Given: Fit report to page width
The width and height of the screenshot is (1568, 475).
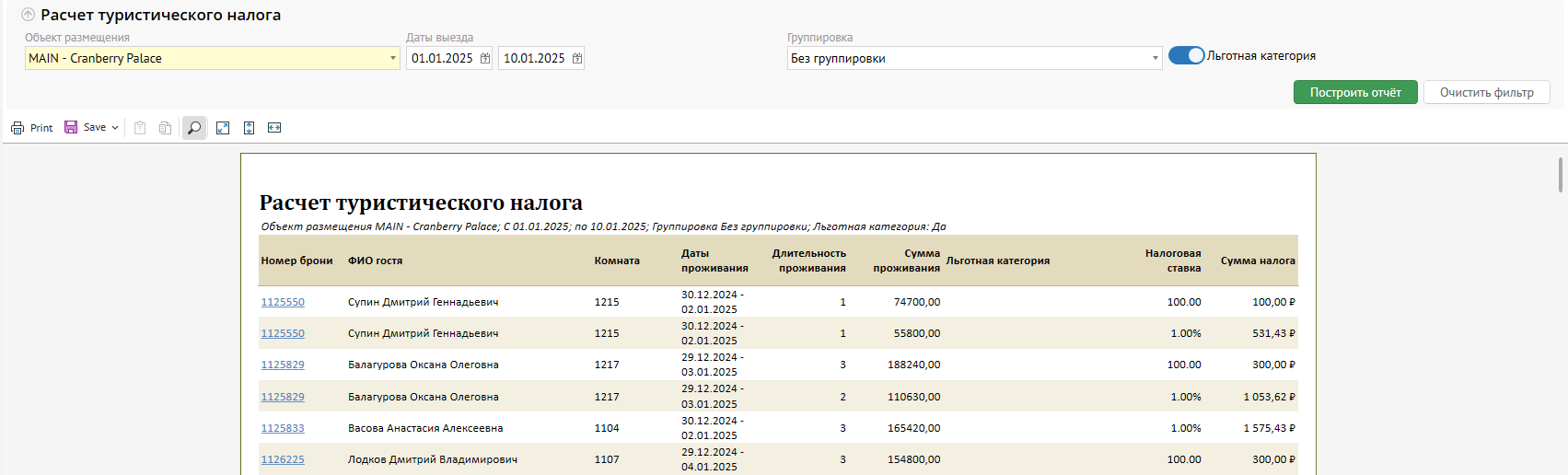Looking at the screenshot, I should [274, 128].
